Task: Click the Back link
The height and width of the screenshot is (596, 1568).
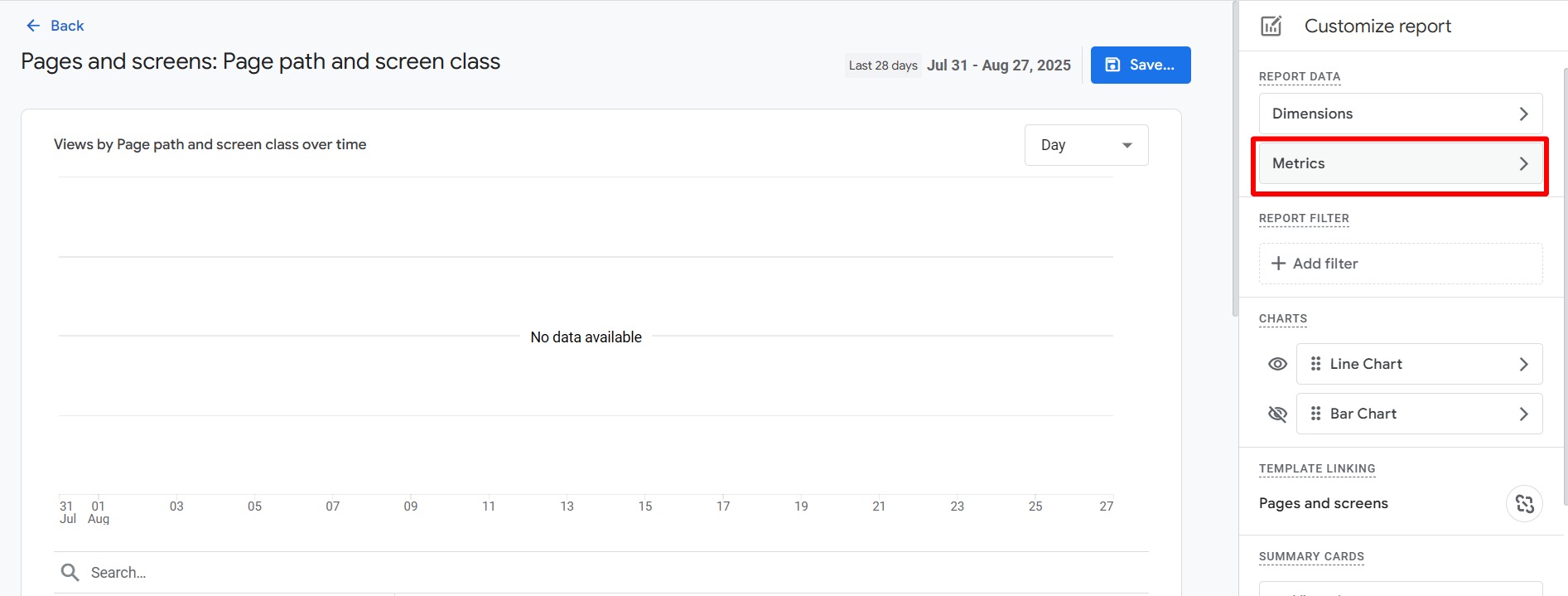Action: pyautogui.click(x=67, y=26)
